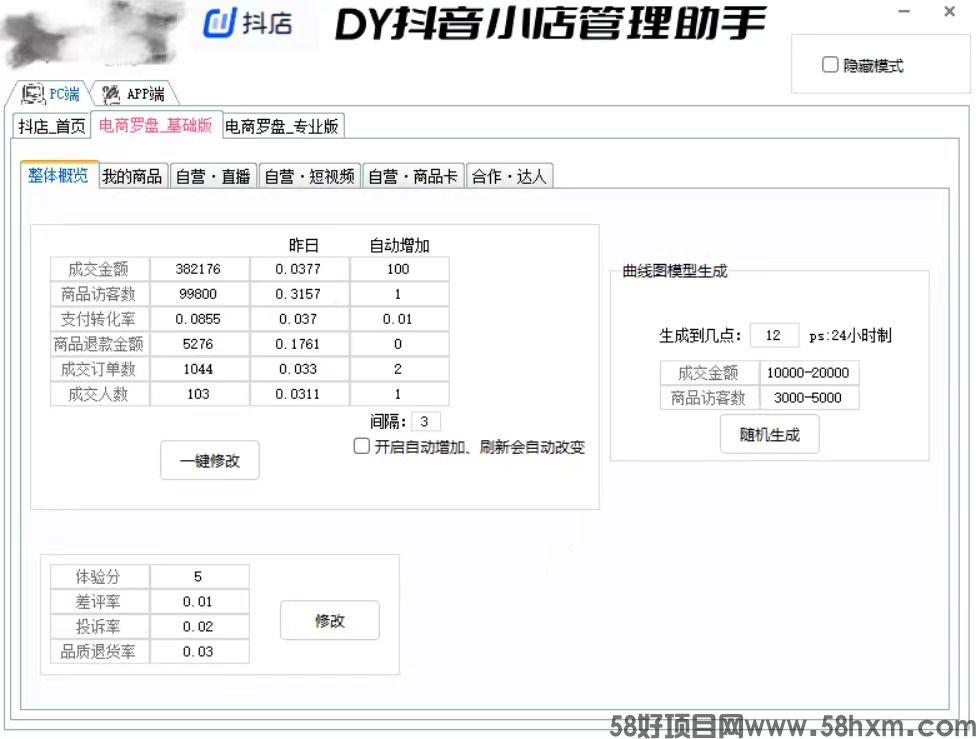Image resolution: width=976 pixels, height=739 pixels.
Task: Click the 自动增加 column header
Action: click(x=399, y=245)
